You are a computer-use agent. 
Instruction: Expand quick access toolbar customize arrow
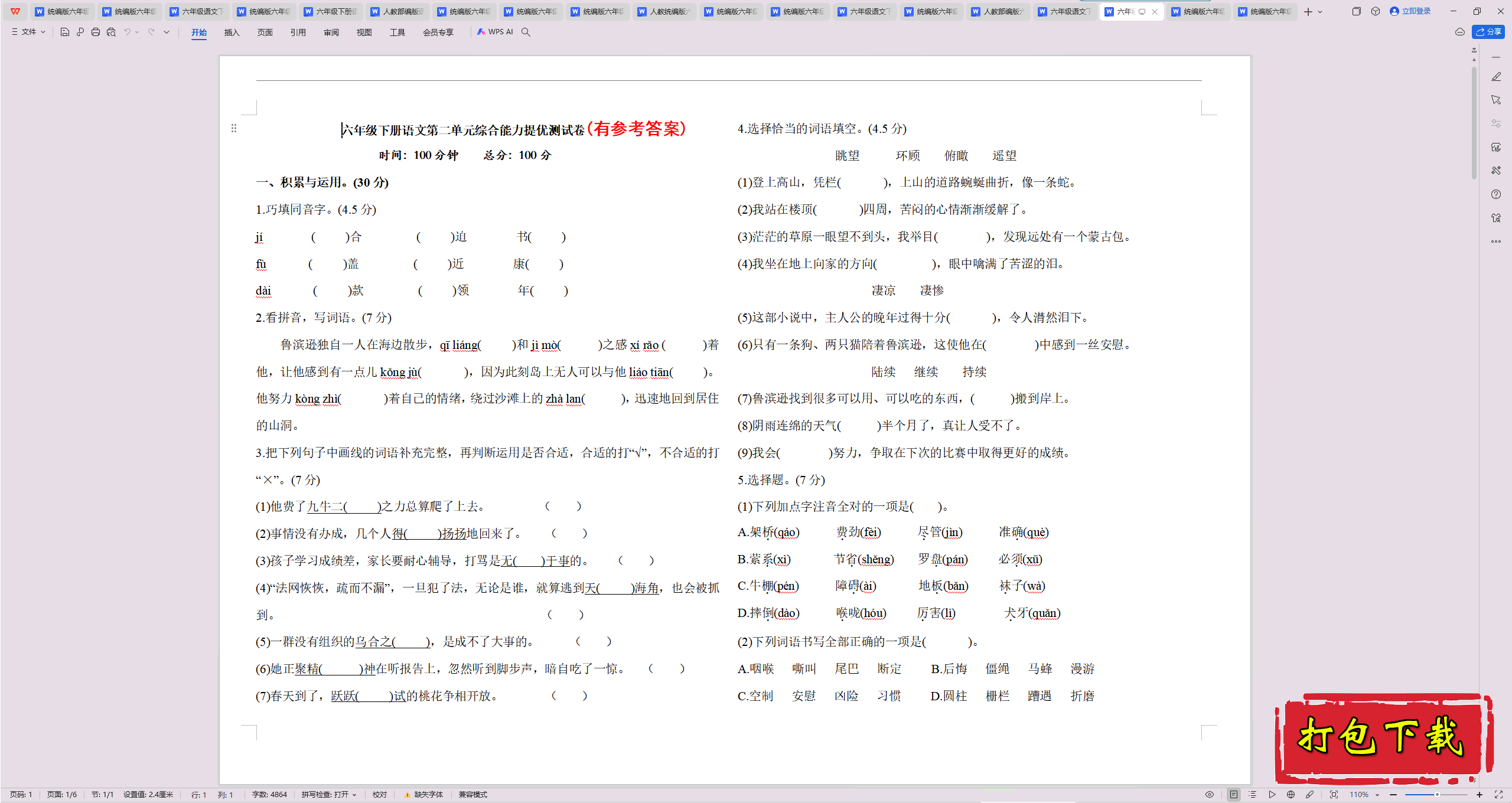[x=167, y=32]
